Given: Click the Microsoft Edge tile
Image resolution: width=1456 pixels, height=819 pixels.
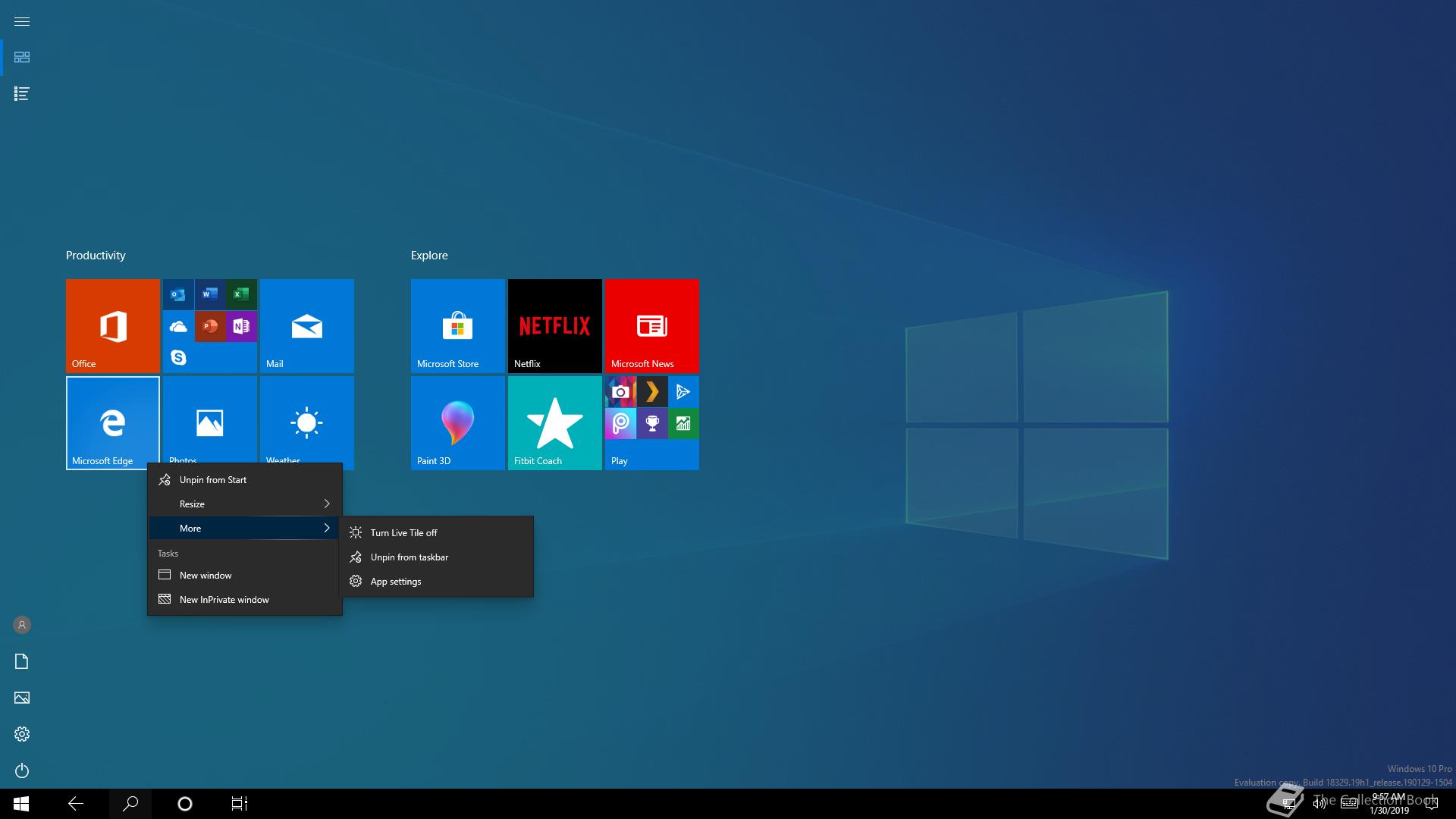Looking at the screenshot, I should pos(113,423).
